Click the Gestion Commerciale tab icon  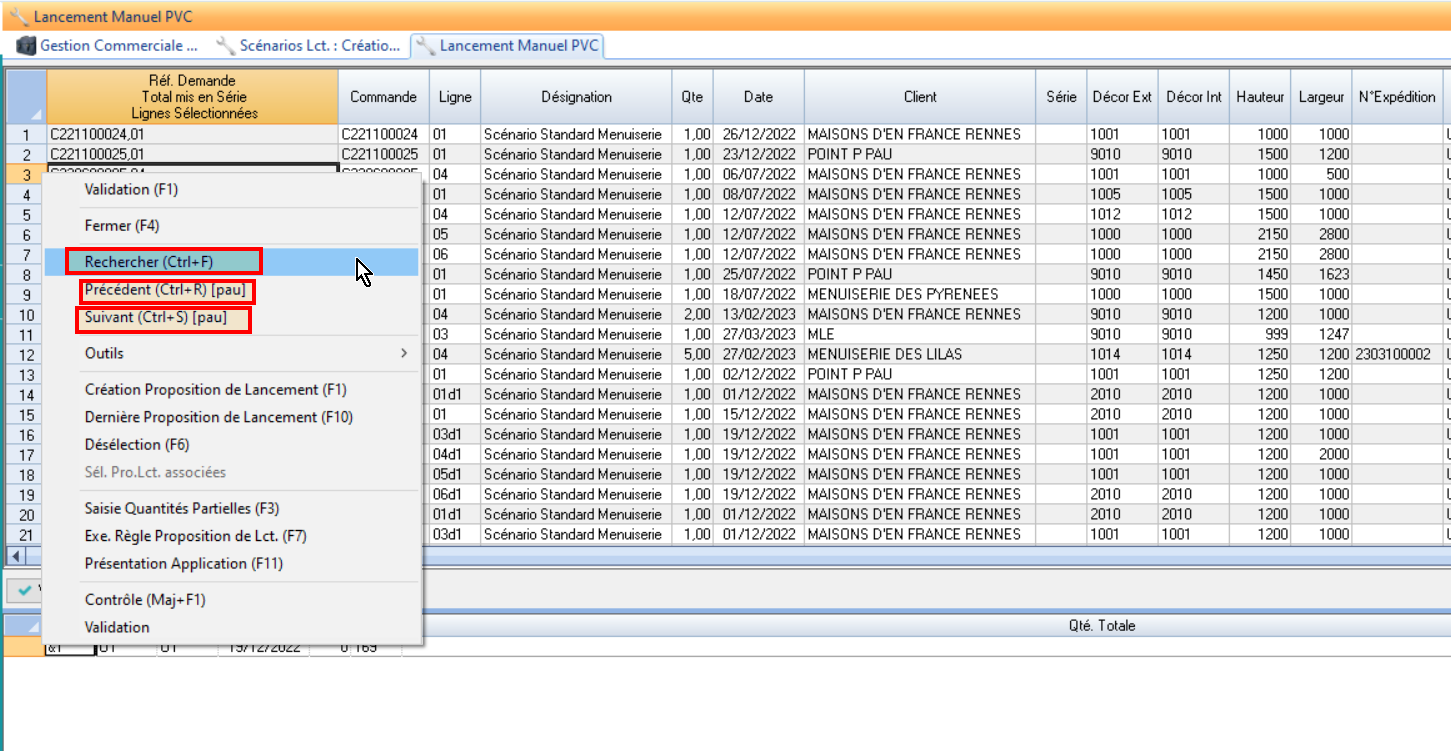26,45
